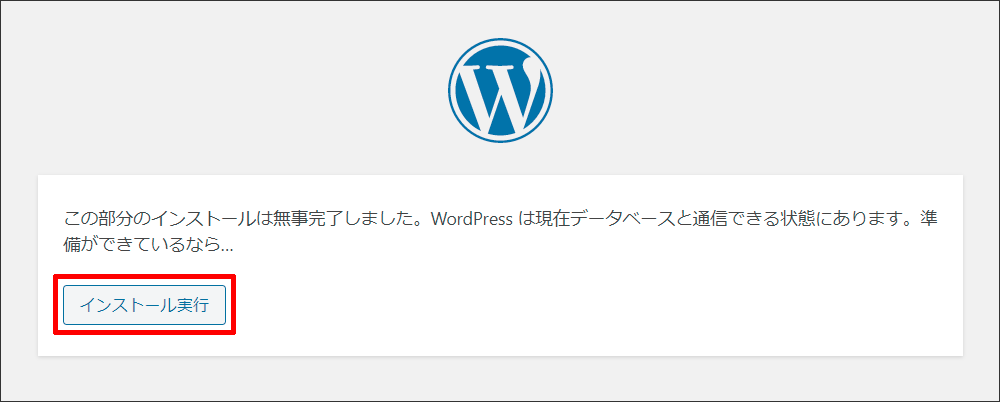Click the gray area below the white panel
The height and width of the screenshot is (402, 1000).
click(500, 378)
